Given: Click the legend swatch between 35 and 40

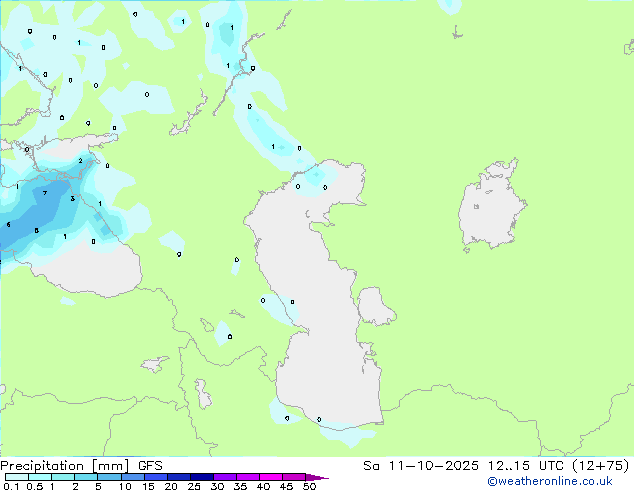Looking at the screenshot, I should 247,477.
